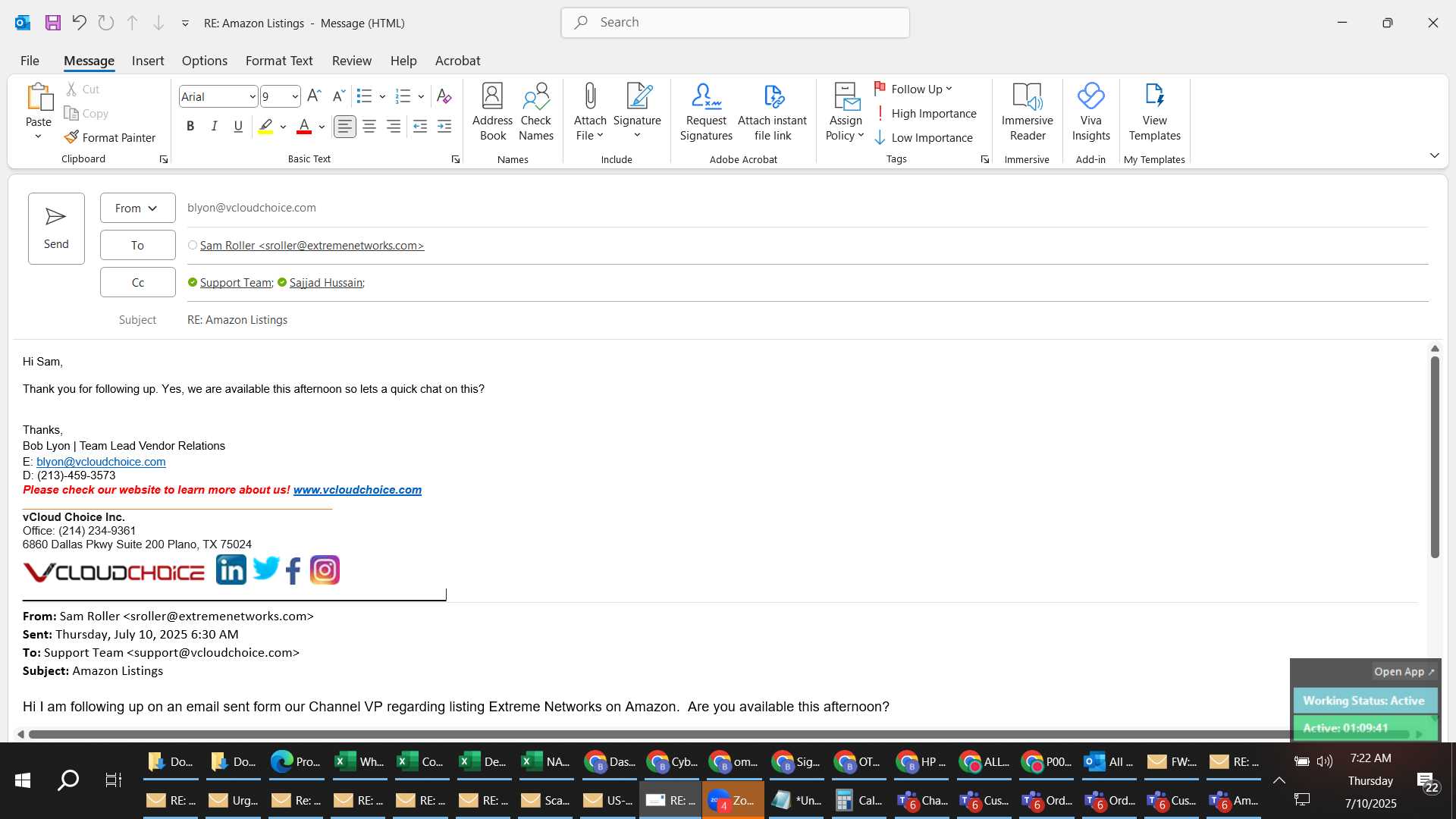
Task: Open Viva Insights add-in
Action: (x=1090, y=112)
